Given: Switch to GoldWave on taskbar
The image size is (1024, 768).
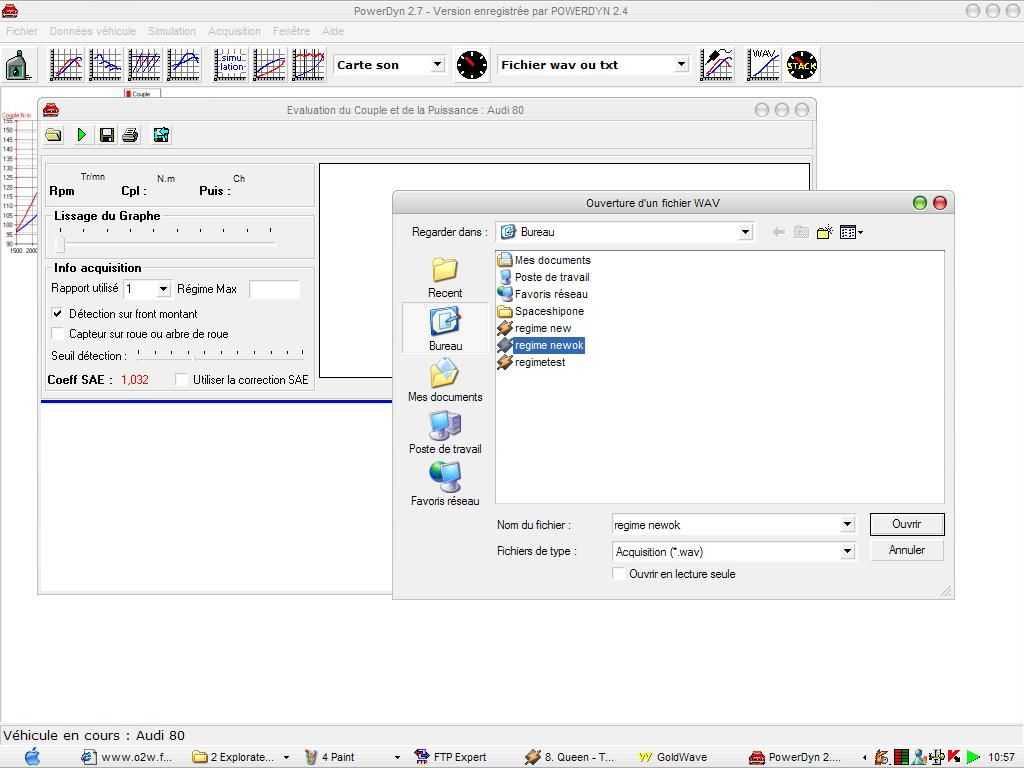Looking at the screenshot, I should (673, 757).
